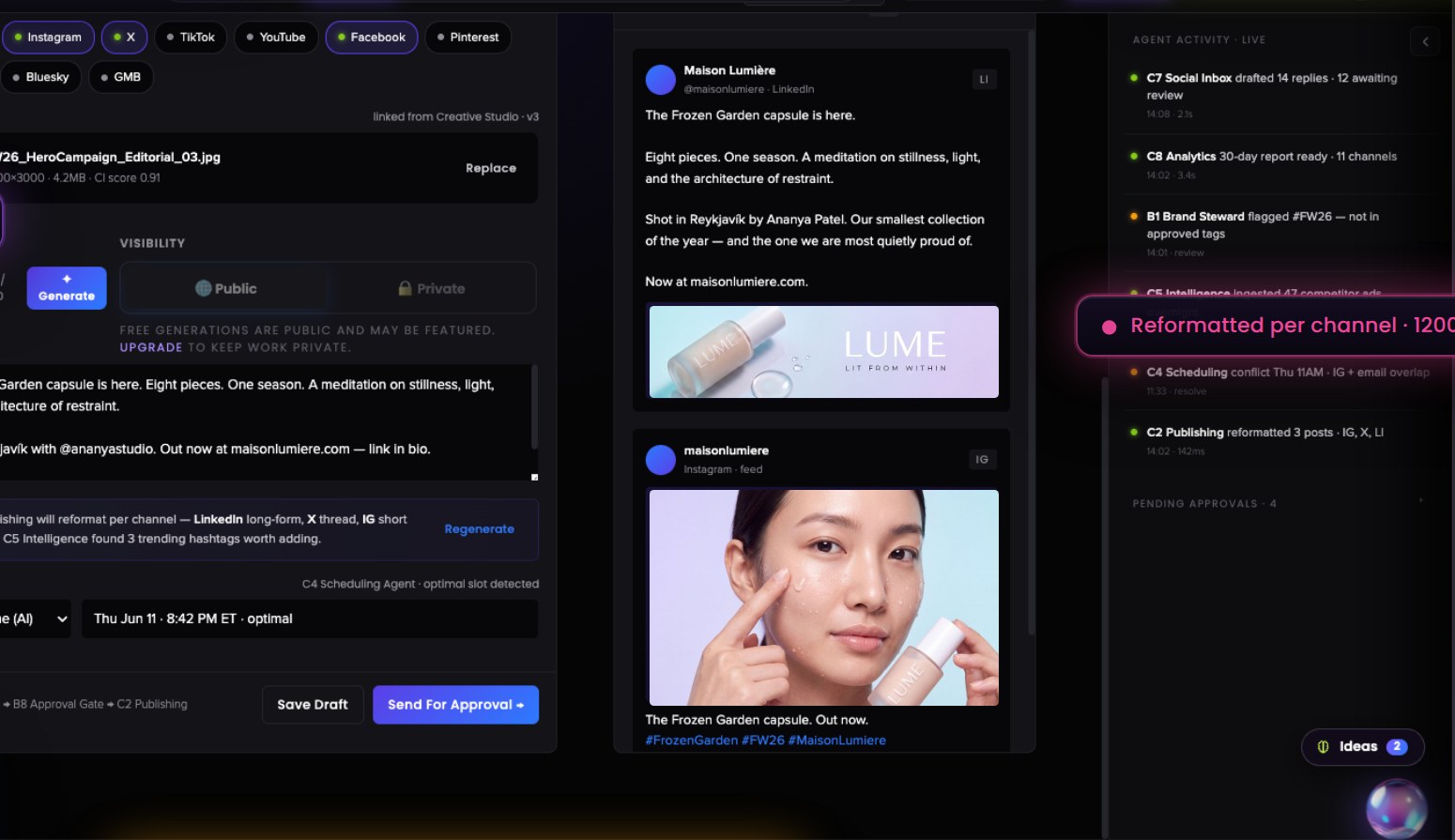This screenshot has width=1455, height=840.
Task: Click the maisonlumiere Instagram avatar
Action: click(x=661, y=460)
